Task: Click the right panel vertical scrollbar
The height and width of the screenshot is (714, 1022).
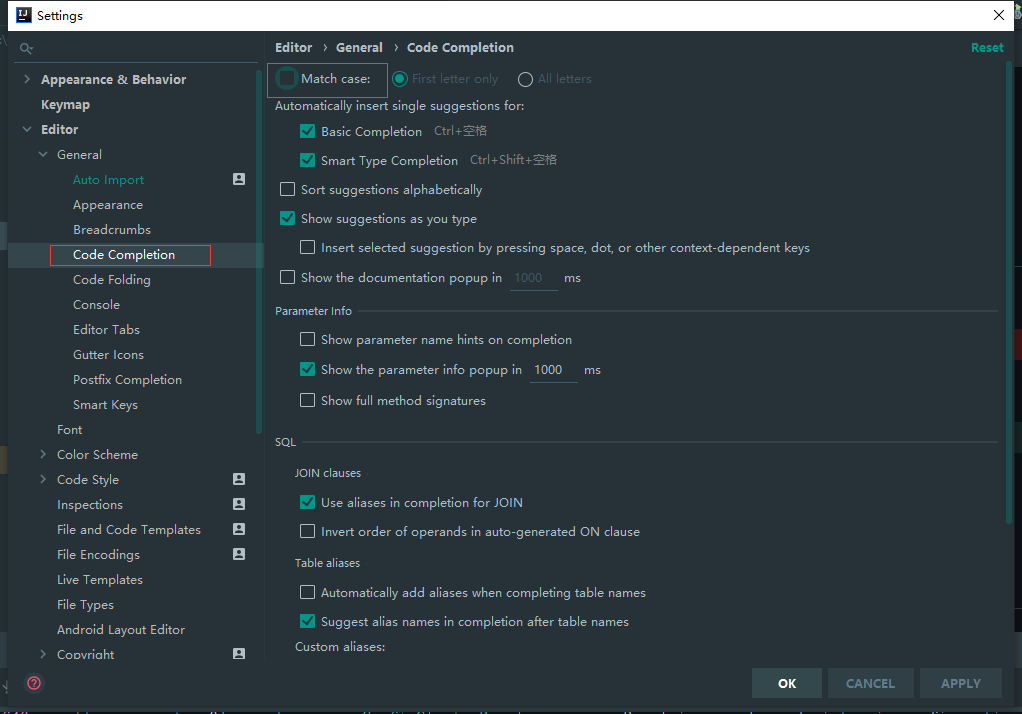Action: [x=1009, y=293]
